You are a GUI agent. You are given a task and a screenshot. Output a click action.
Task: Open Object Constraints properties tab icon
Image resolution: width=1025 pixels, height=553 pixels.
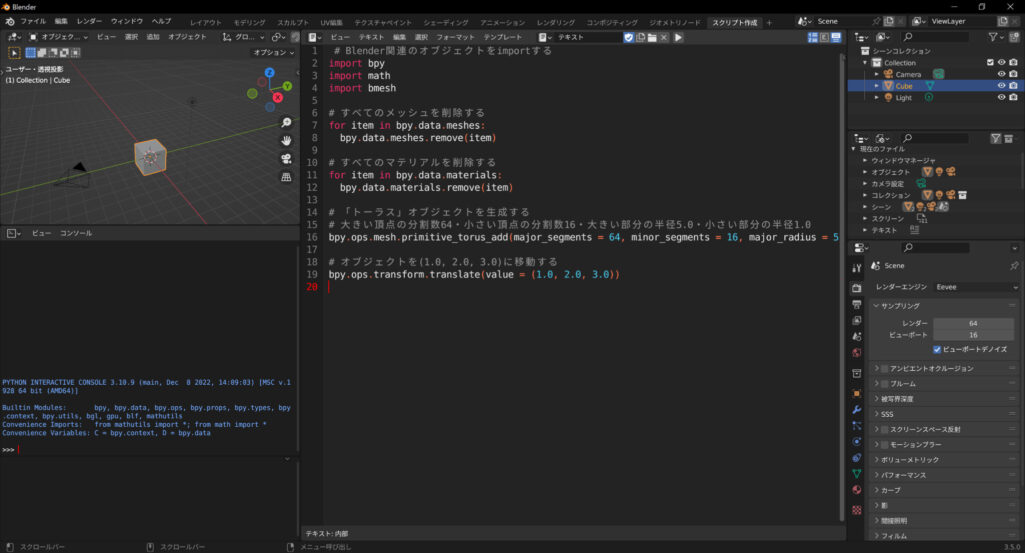pos(857,458)
